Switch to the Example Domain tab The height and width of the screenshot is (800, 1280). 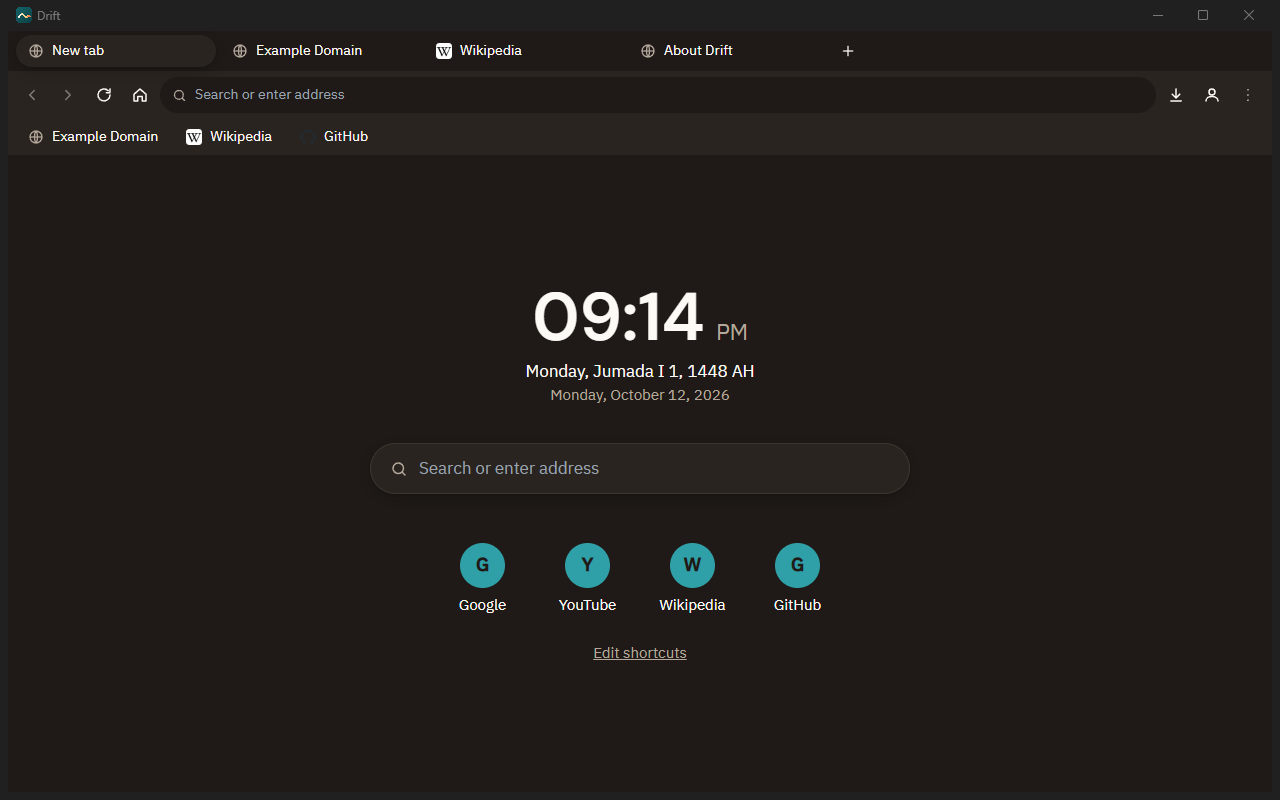coord(320,51)
